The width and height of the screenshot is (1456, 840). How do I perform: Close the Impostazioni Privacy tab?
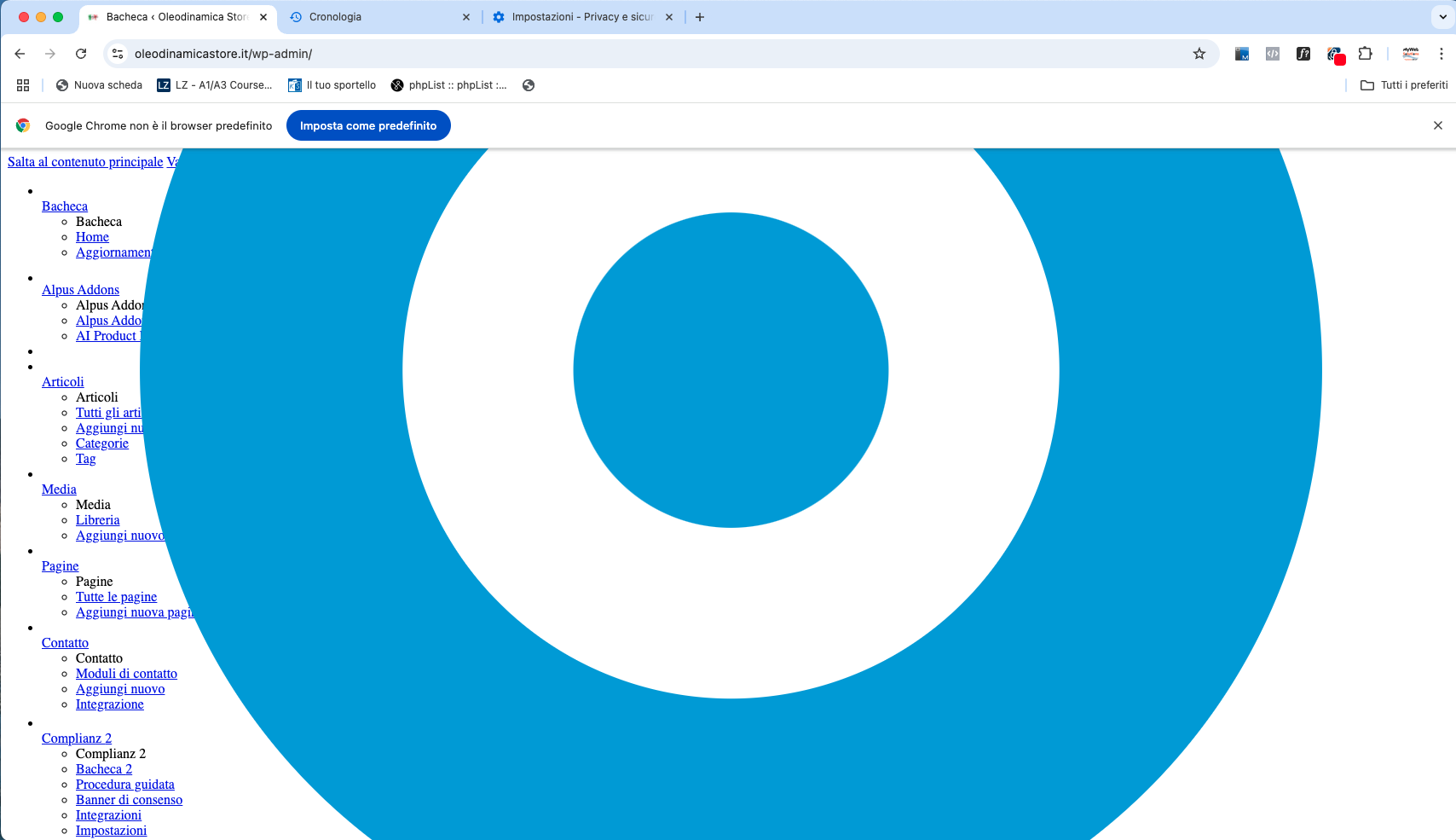pos(669,17)
